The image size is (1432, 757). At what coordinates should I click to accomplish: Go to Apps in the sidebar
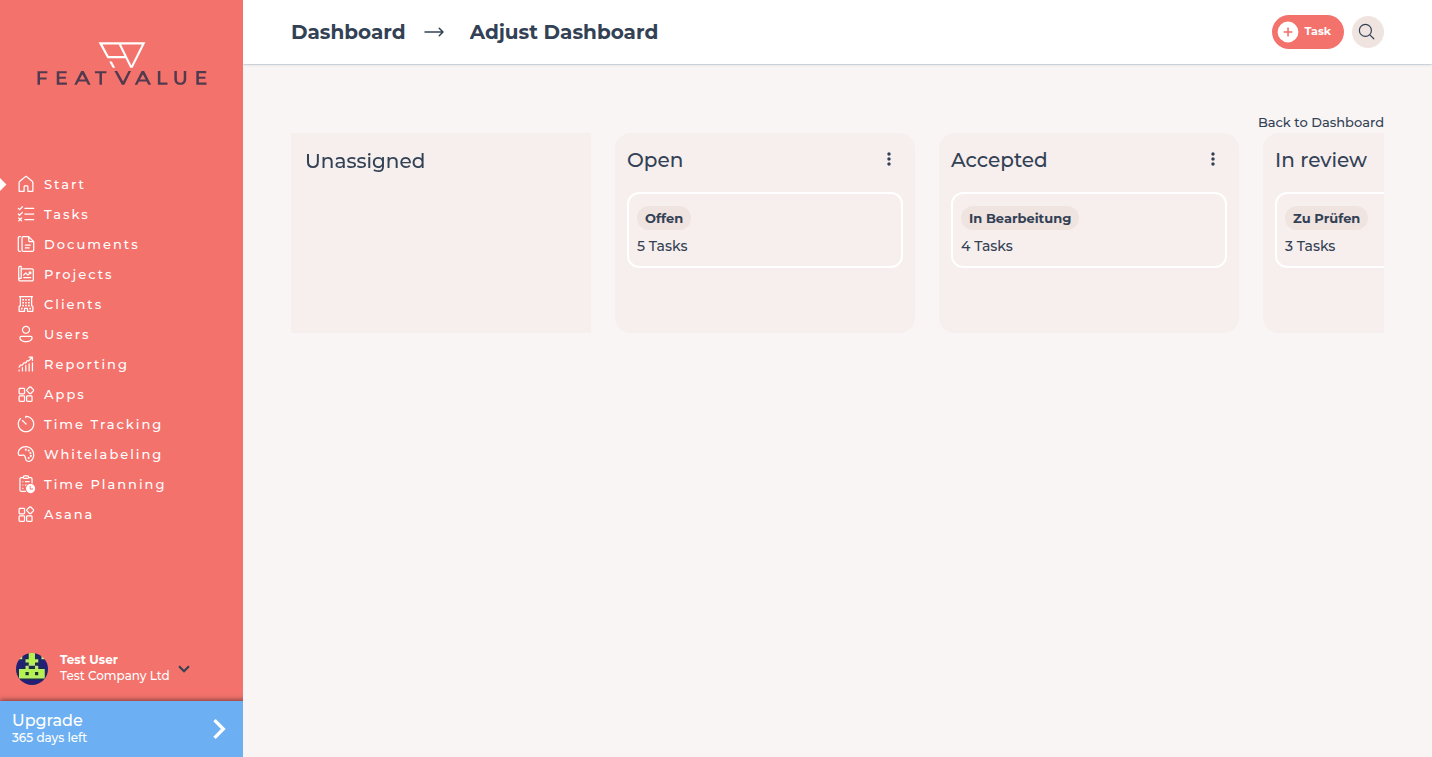tap(64, 394)
